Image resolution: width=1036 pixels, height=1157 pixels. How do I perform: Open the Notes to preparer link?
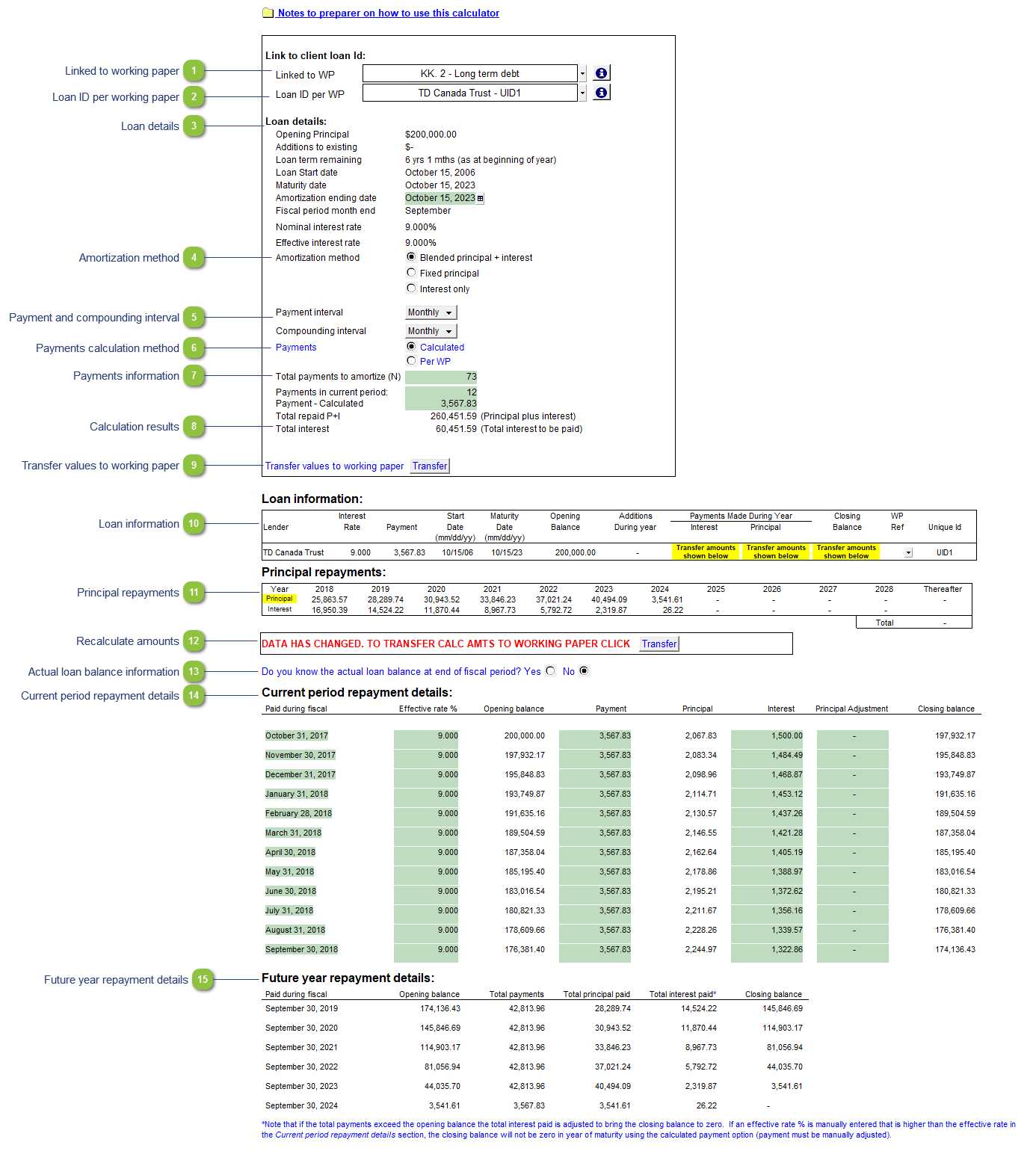click(x=388, y=13)
